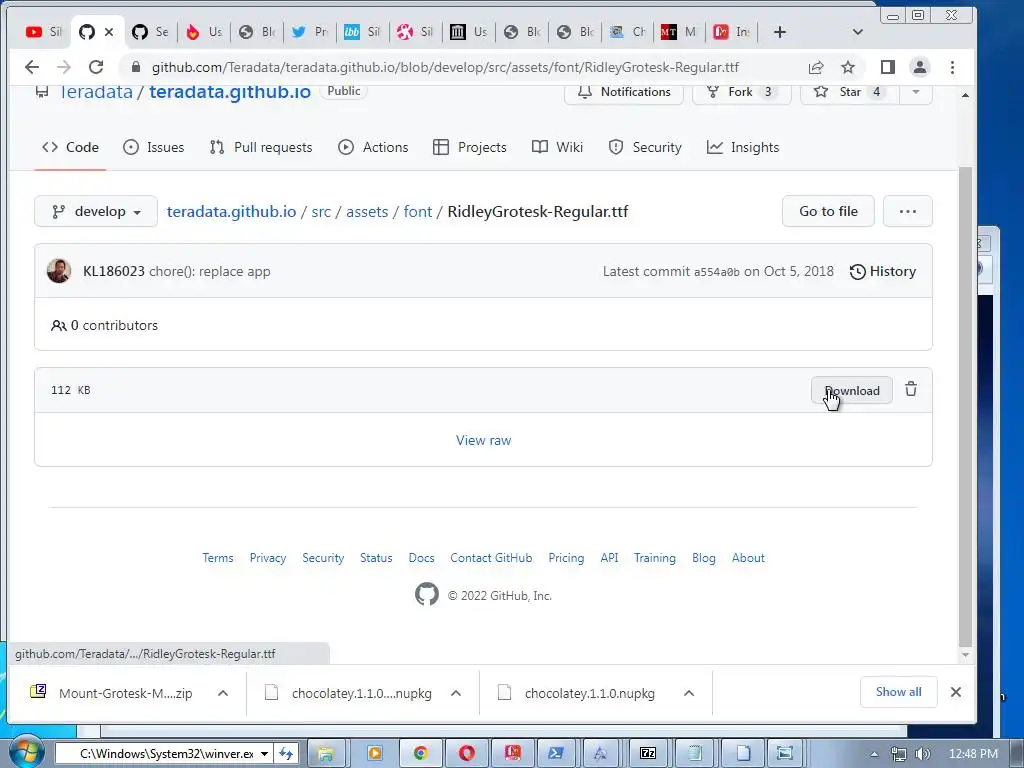
Task: Close the downloads bar
Action: pyautogui.click(x=955, y=692)
